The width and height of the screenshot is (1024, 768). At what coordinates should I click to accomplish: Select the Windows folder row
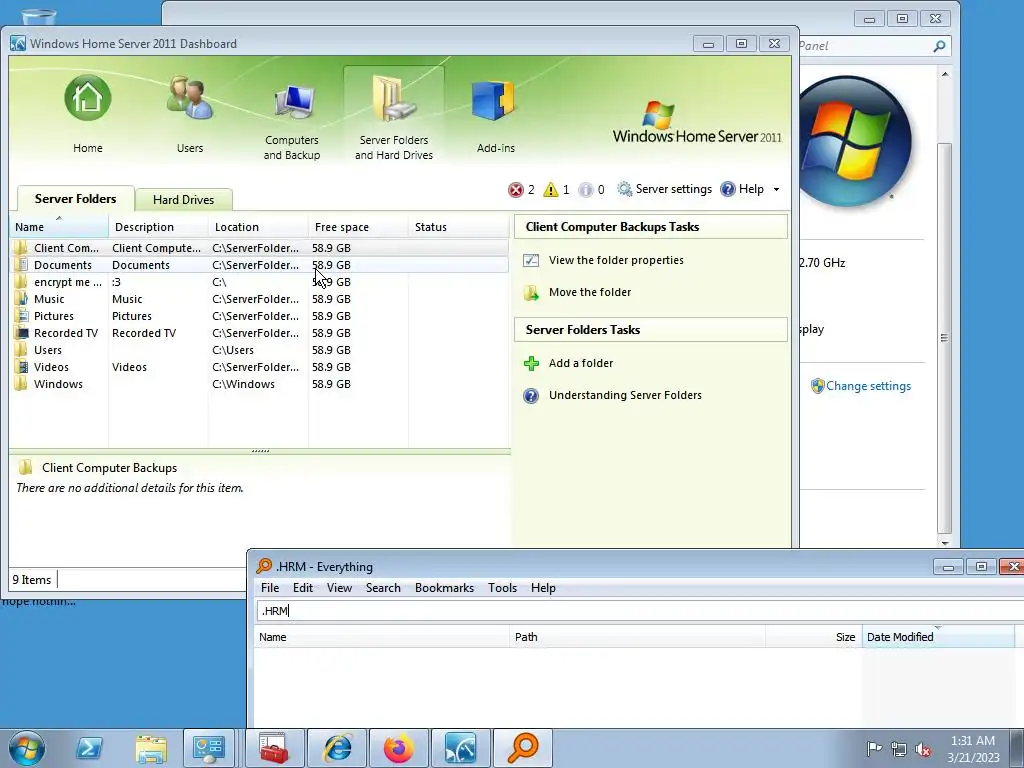click(x=259, y=383)
